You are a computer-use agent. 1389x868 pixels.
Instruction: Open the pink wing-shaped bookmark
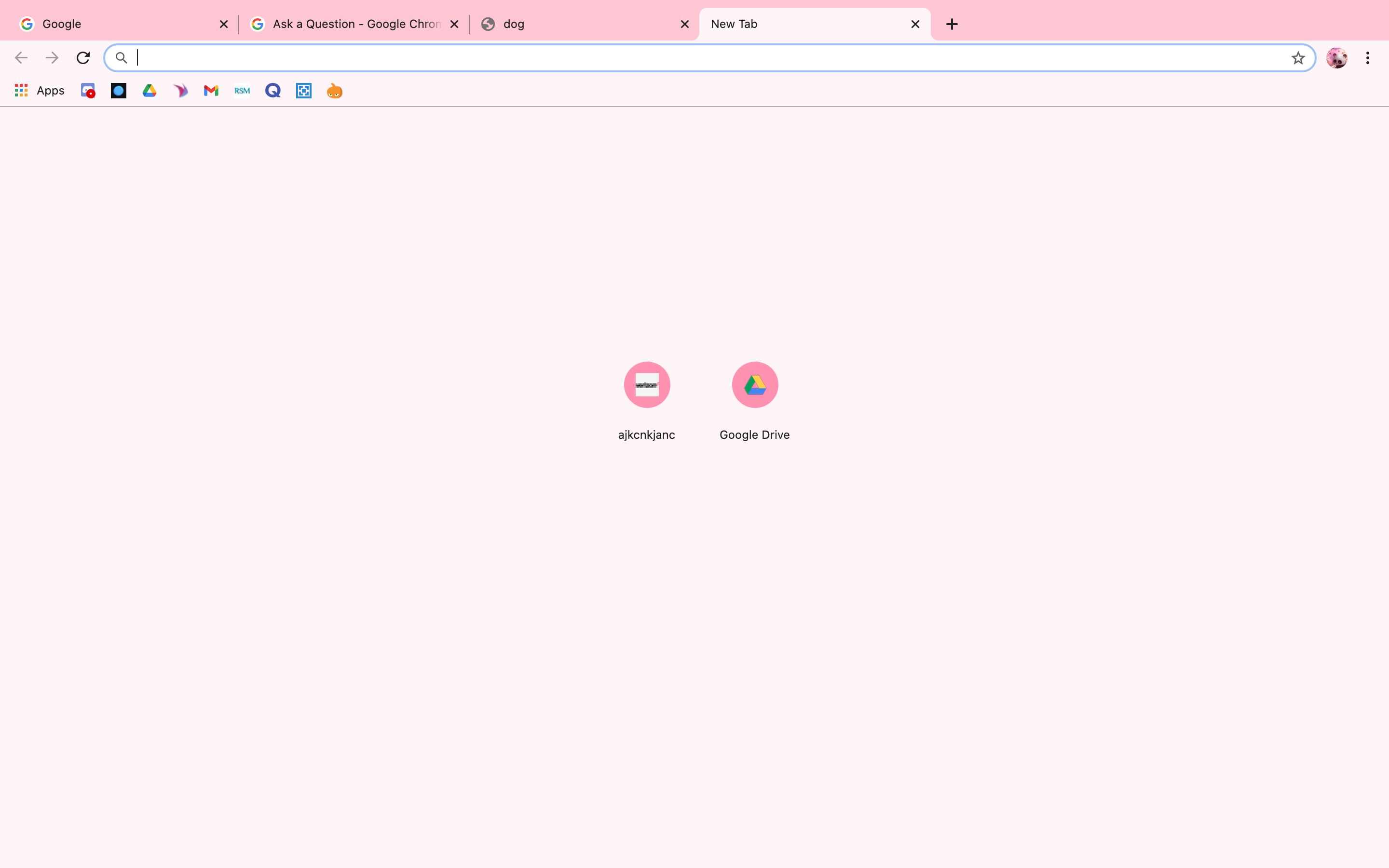[180, 91]
